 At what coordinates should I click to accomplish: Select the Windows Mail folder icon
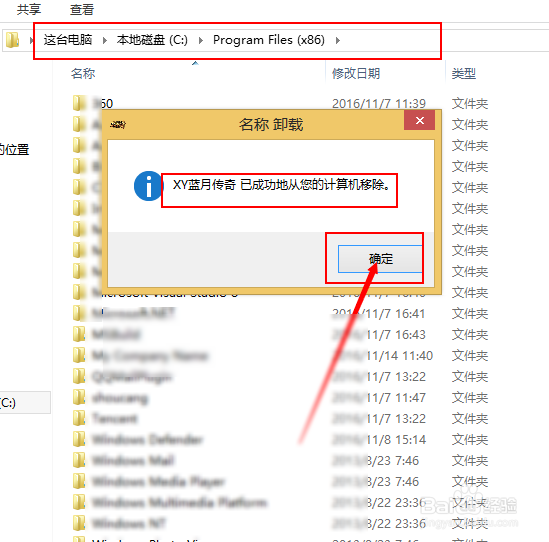[79, 460]
